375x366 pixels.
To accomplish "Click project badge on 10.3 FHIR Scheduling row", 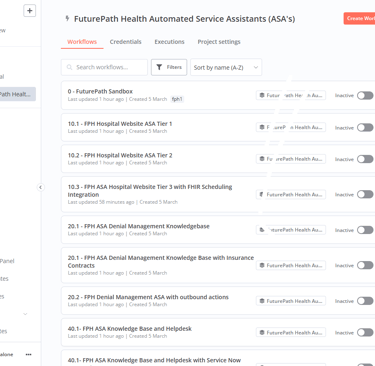I will [291, 194].
